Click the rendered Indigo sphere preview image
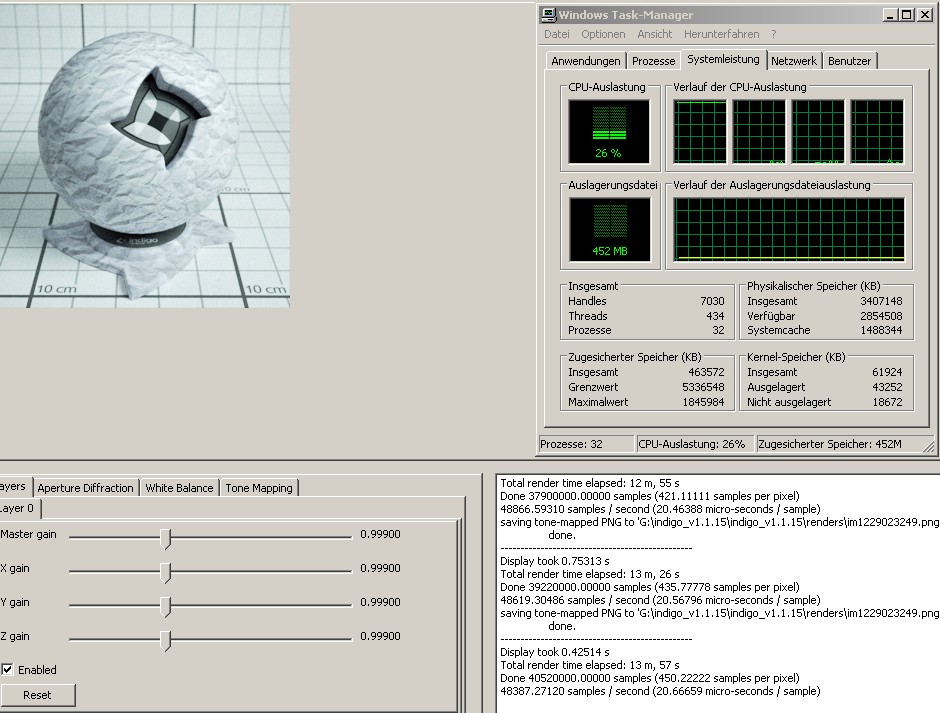 point(145,155)
